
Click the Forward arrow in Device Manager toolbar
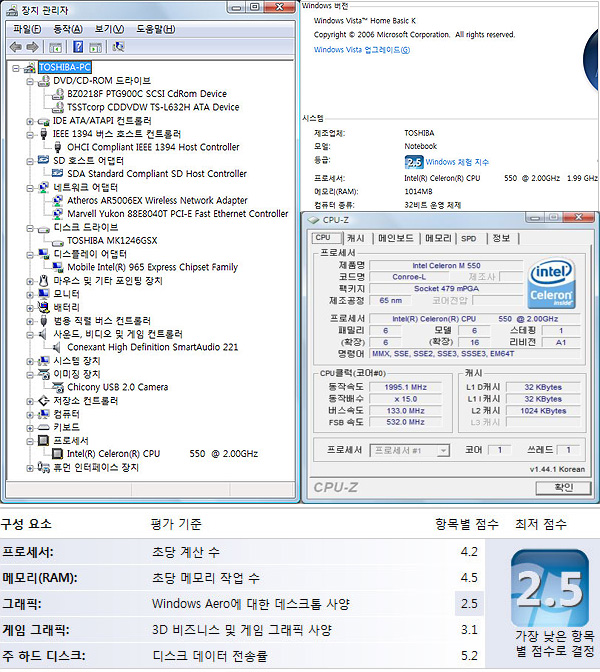tap(33, 47)
